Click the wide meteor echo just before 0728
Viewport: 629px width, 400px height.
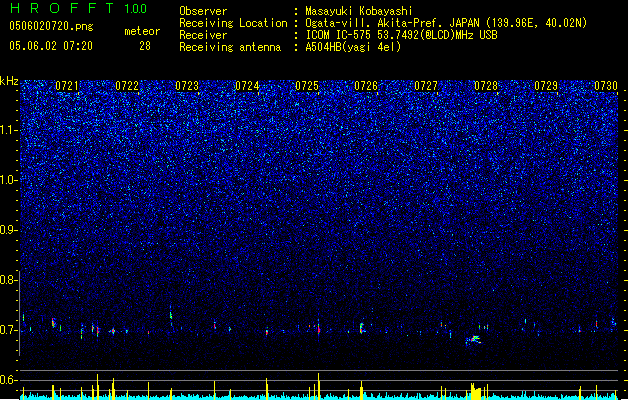pyautogui.click(x=473, y=340)
